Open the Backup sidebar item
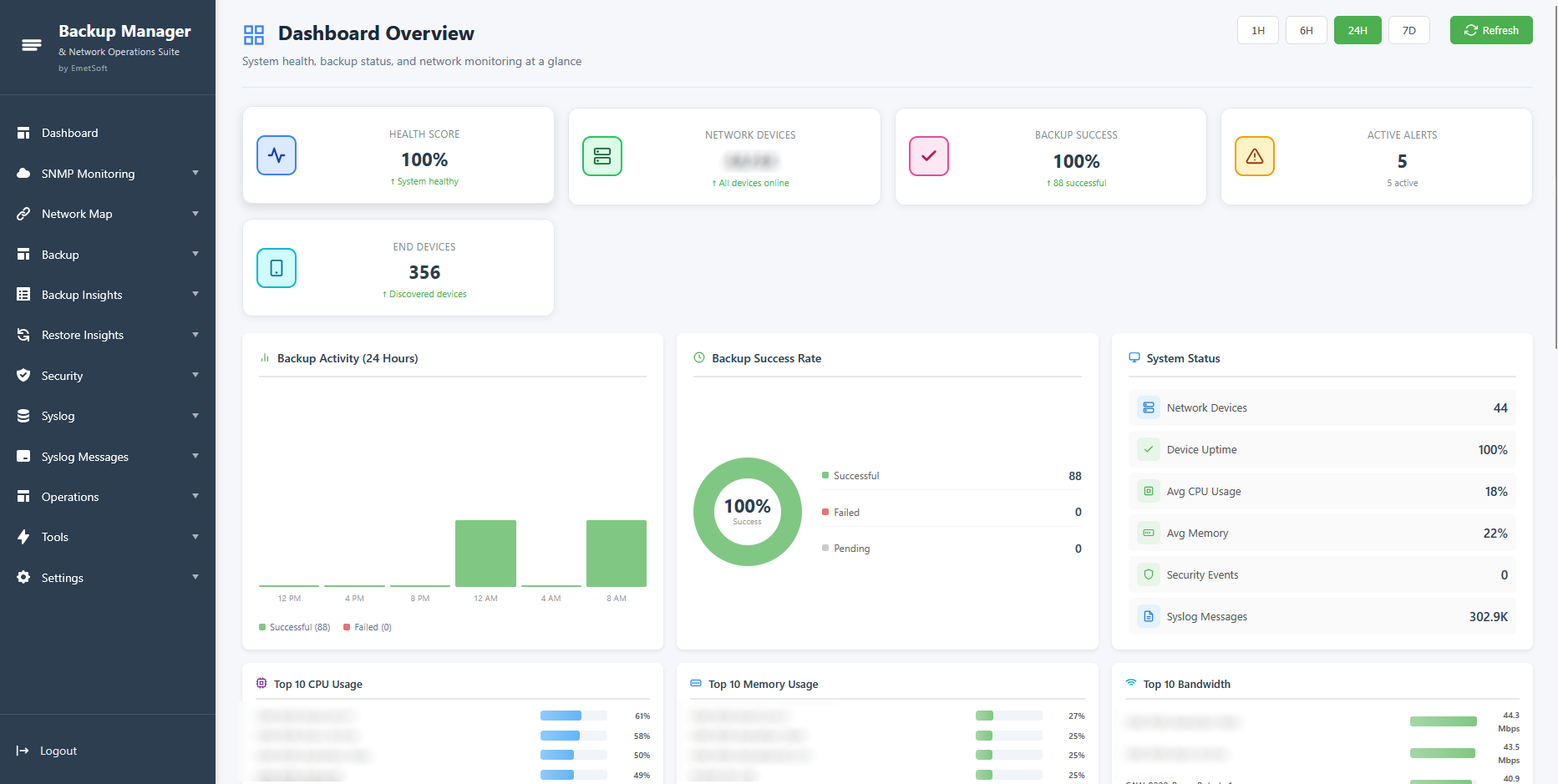The width and height of the screenshot is (1558, 784). coord(108,255)
